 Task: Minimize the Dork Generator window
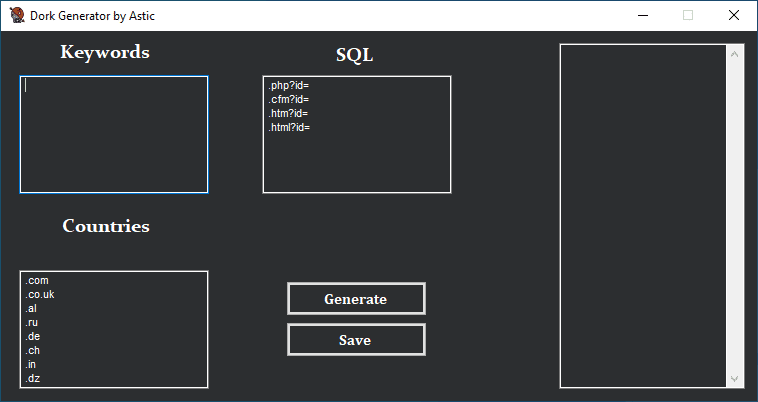pyautogui.click(x=643, y=15)
